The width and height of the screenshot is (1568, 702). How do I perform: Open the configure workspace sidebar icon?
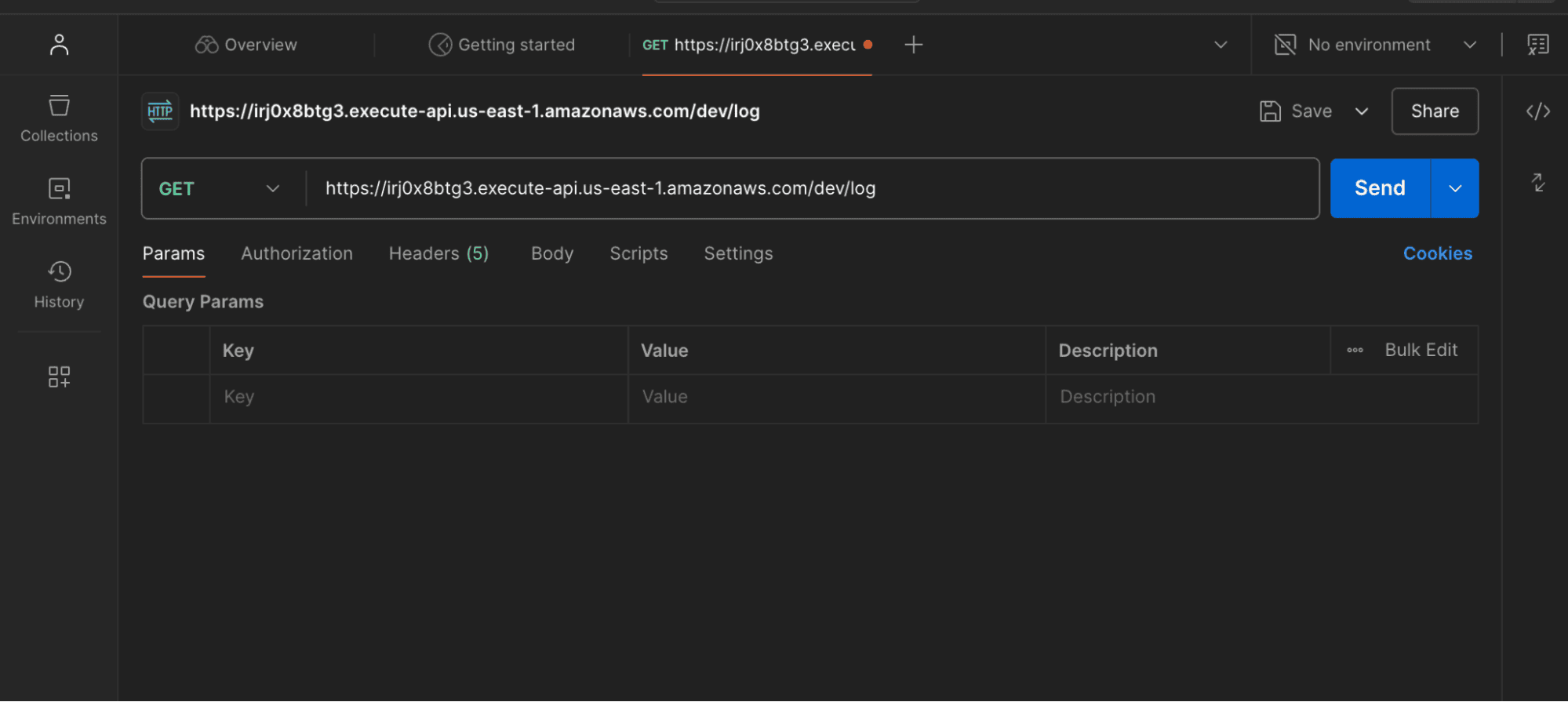pos(59,376)
